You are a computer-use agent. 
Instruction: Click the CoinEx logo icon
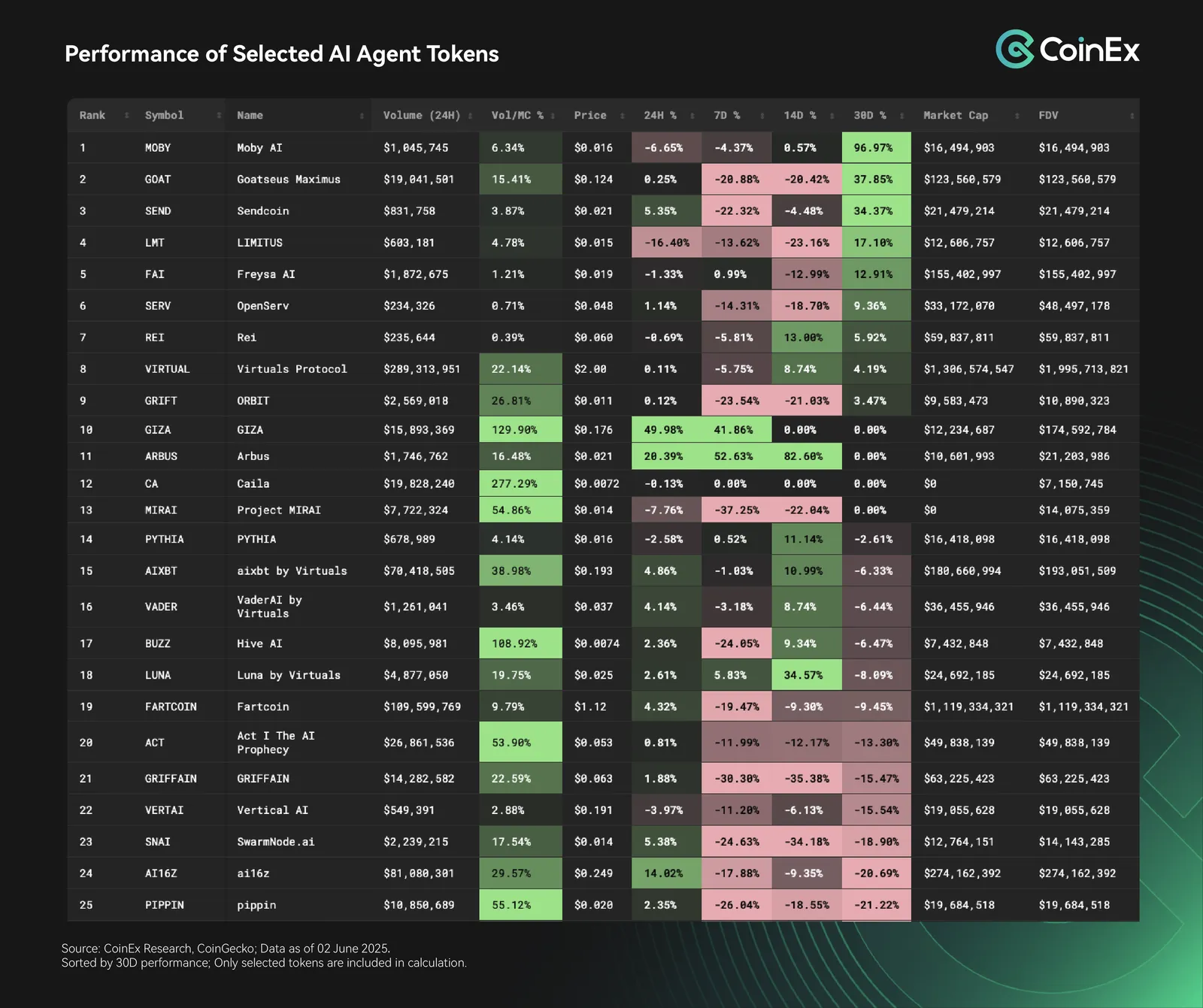(x=1015, y=49)
